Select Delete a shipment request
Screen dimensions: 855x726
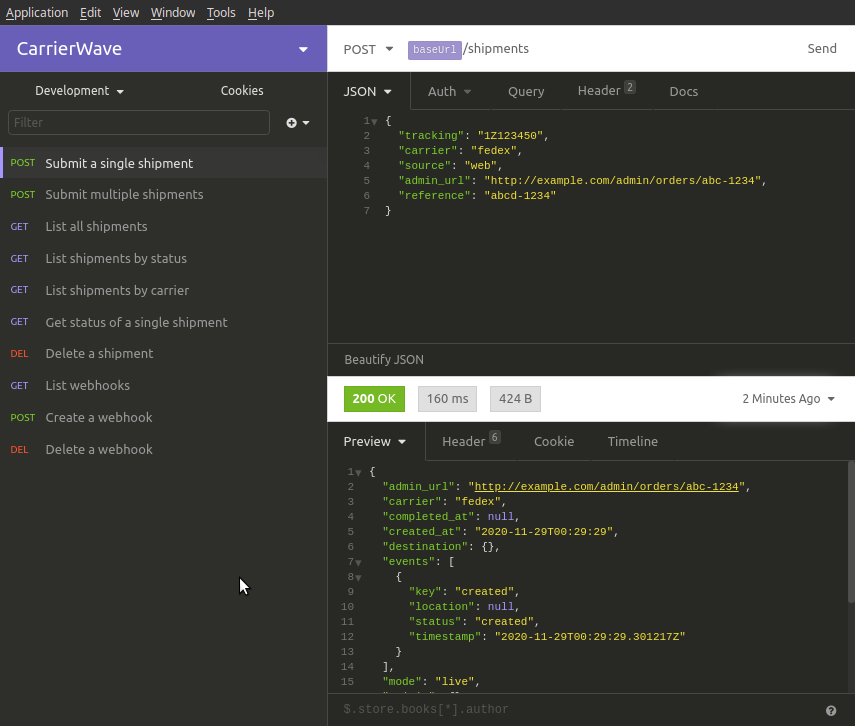point(164,353)
